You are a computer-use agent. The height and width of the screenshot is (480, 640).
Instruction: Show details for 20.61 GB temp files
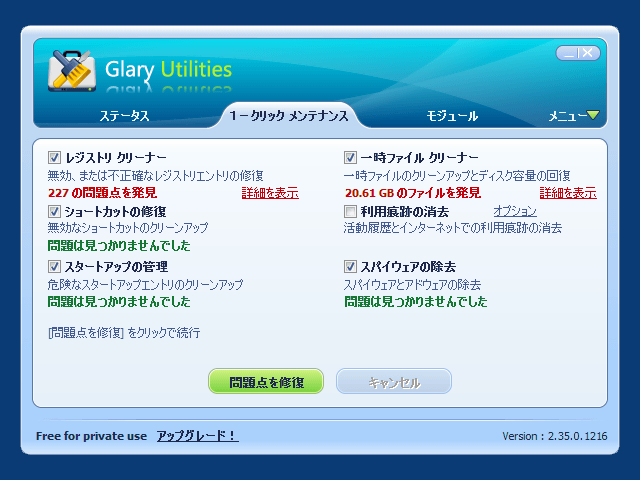click(x=568, y=193)
